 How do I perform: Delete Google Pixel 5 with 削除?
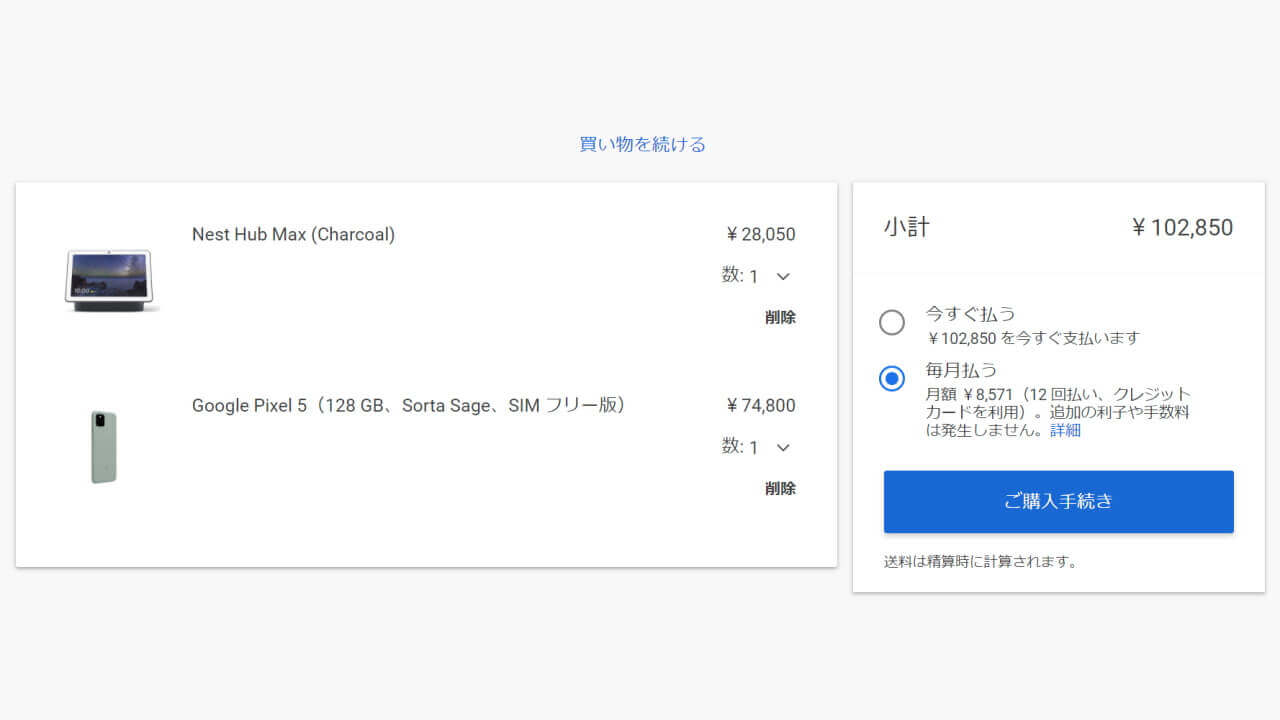(780, 488)
